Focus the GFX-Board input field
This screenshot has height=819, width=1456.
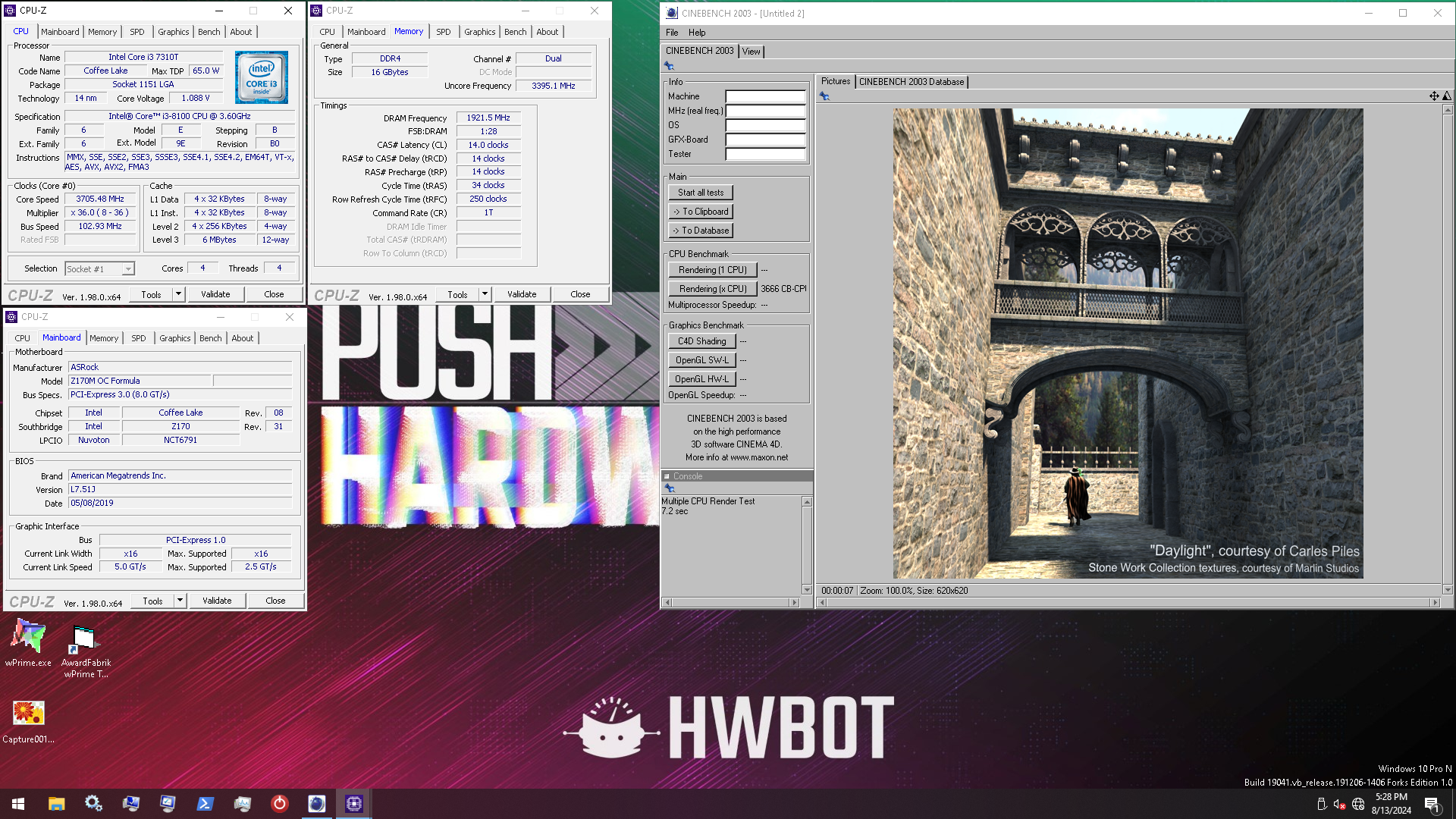pyautogui.click(x=765, y=140)
